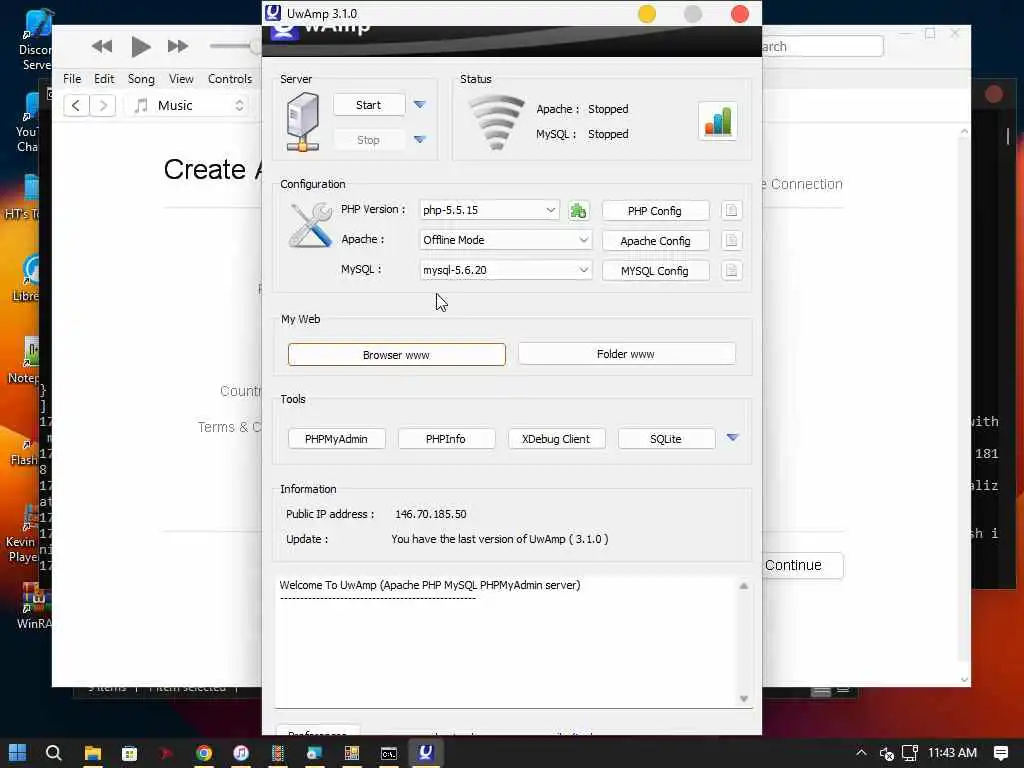The width and height of the screenshot is (1024, 768).
Task: Open Apache config file document icon
Action: click(x=731, y=240)
